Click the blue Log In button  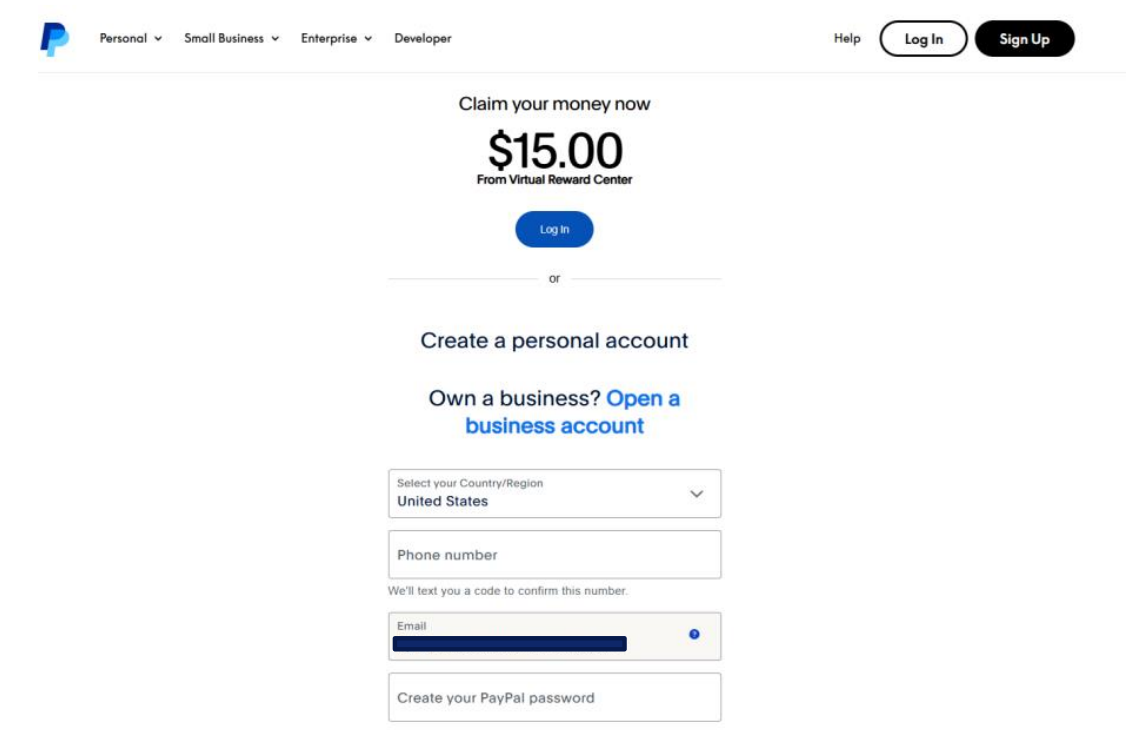click(554, 229)
